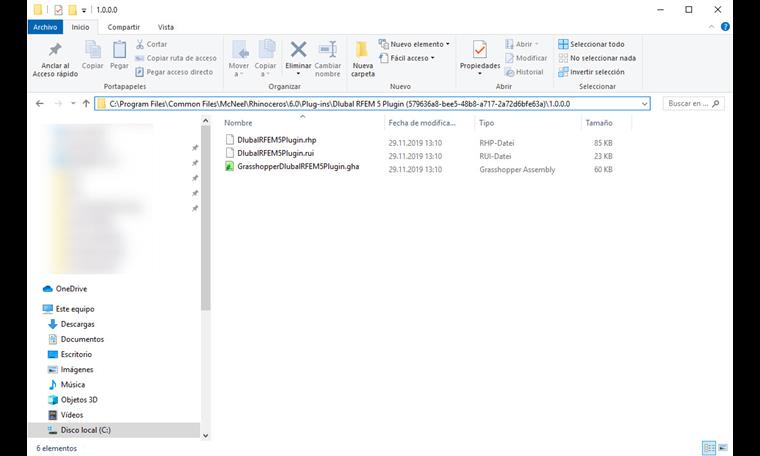Click navigation pane scrollbar down arrow
Screen dimensions: 760x456
(206, 435)
